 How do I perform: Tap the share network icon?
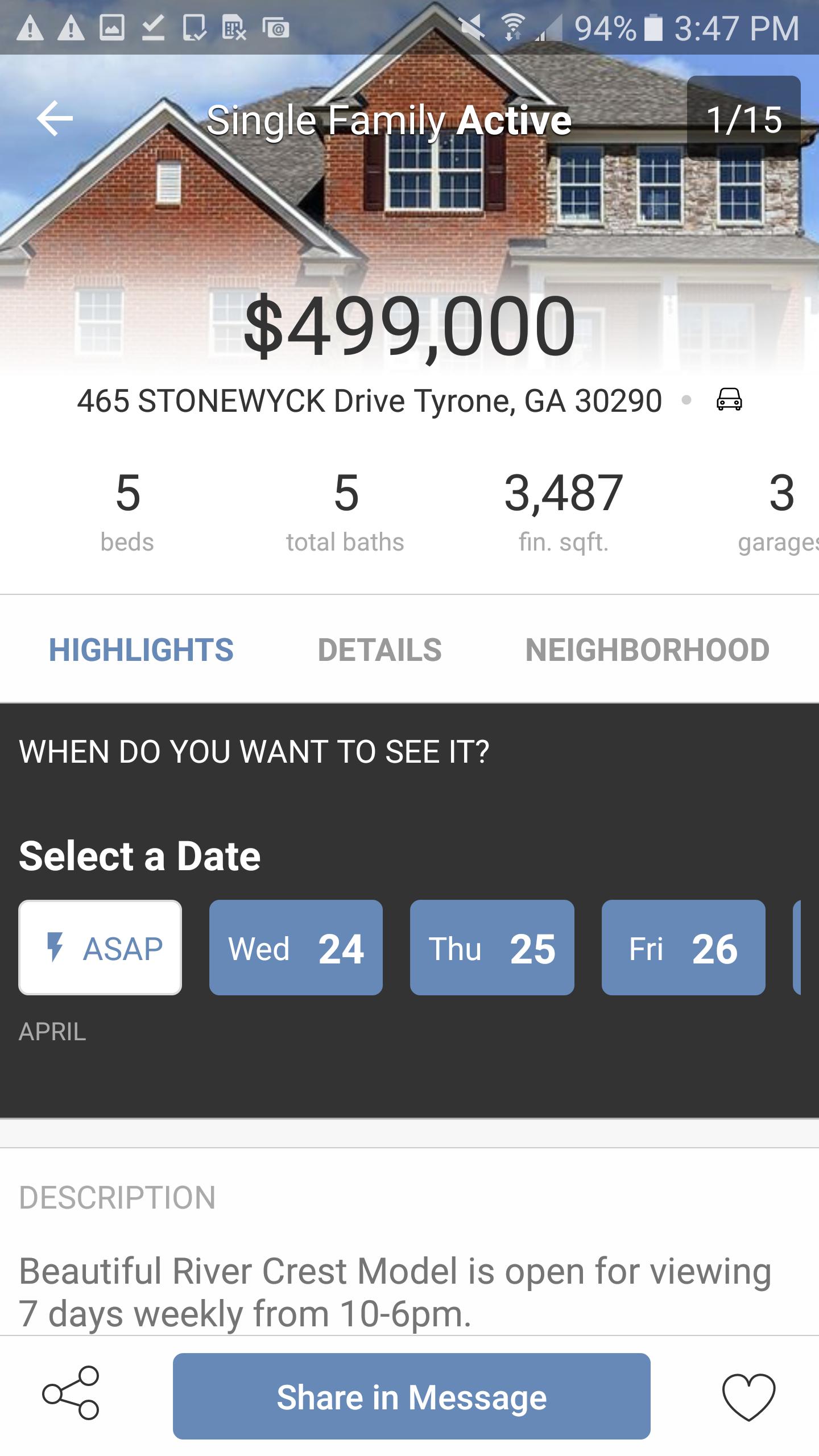[71, 1392]
